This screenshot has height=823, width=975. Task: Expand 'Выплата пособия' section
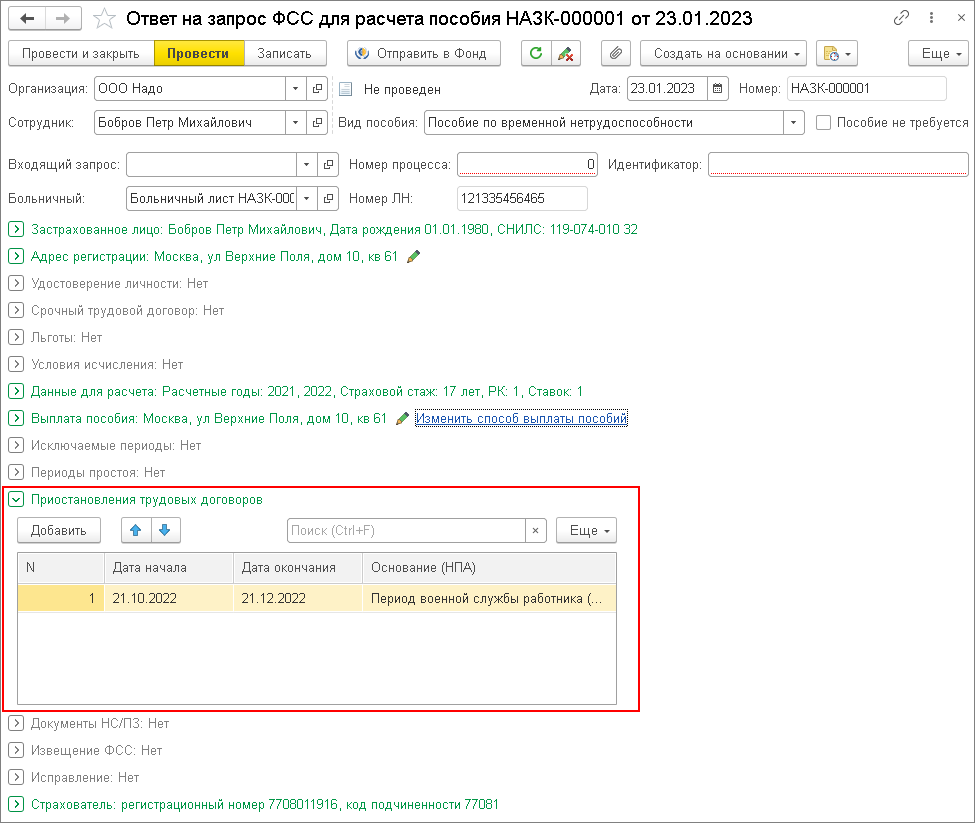tap(16, 418)
